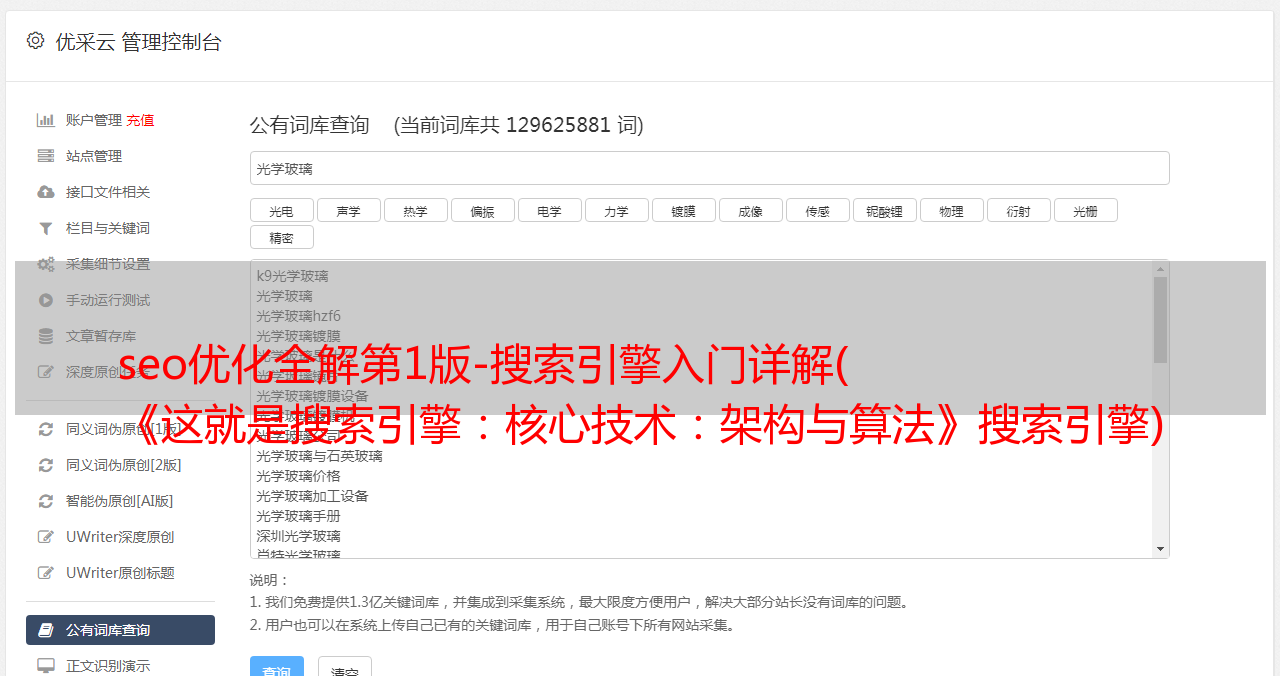Click the 物理 tag button
The width and height of the screenshot is (1280, 676).
tap(951, 210)
